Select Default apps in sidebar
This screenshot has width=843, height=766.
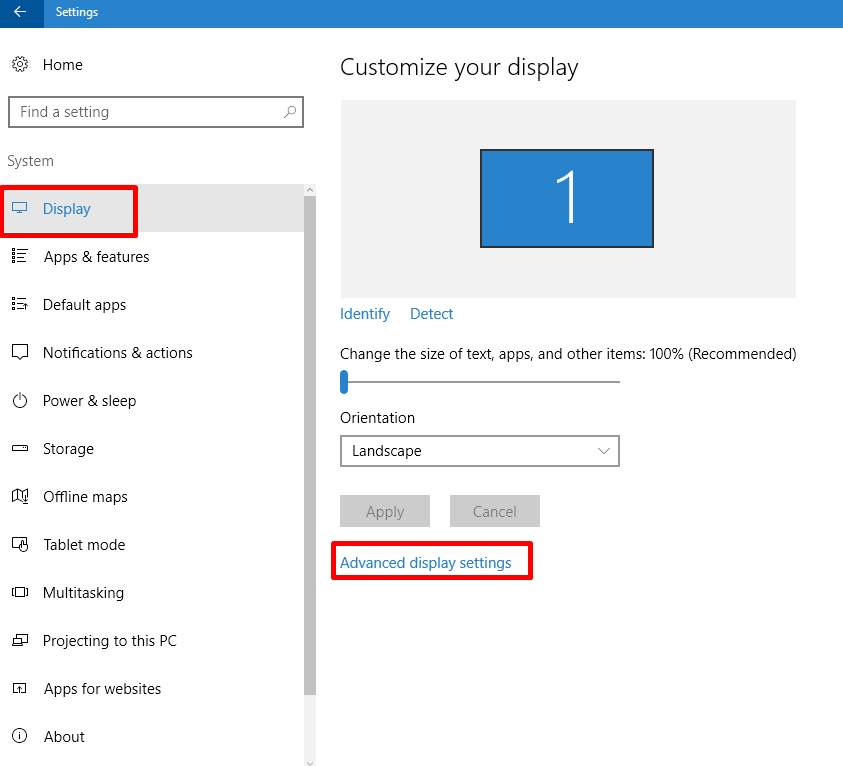click(x=85, y=305)
